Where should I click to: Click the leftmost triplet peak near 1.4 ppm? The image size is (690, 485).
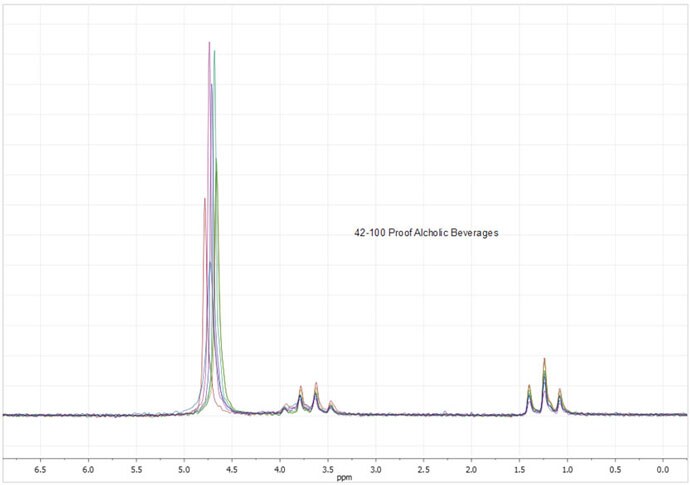coord(529,386)
